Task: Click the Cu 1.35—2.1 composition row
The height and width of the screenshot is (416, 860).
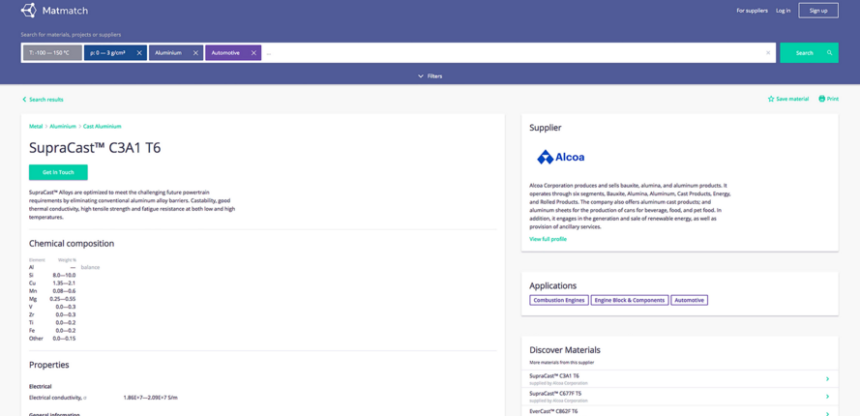Action: coord(53,283)
